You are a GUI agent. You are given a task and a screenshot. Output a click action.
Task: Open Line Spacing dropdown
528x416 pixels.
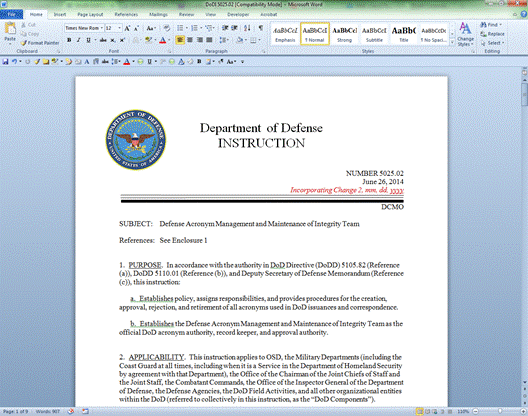(x=224, y=40)
